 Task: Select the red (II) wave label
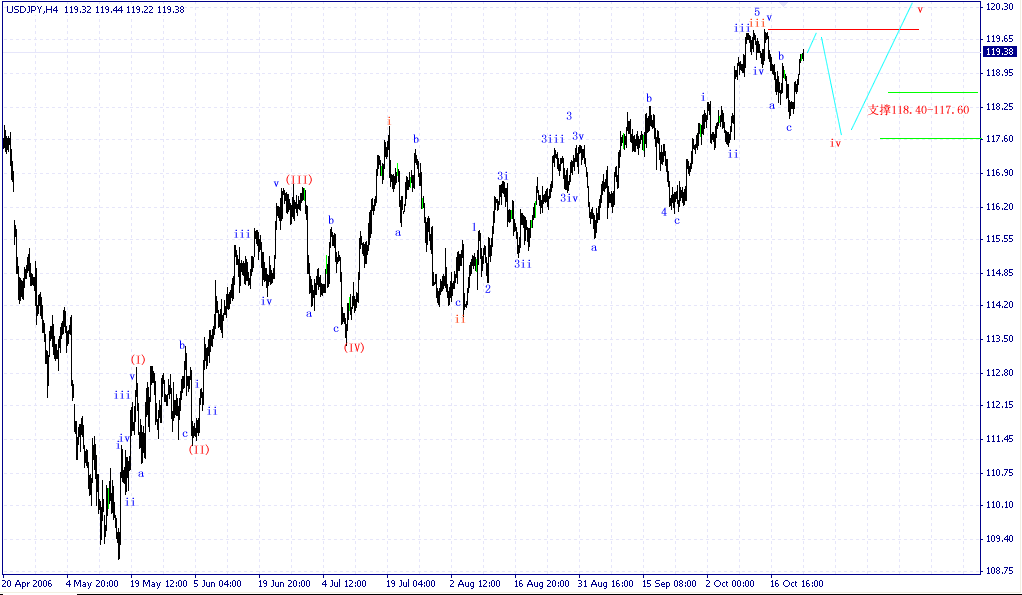[199, 449]
